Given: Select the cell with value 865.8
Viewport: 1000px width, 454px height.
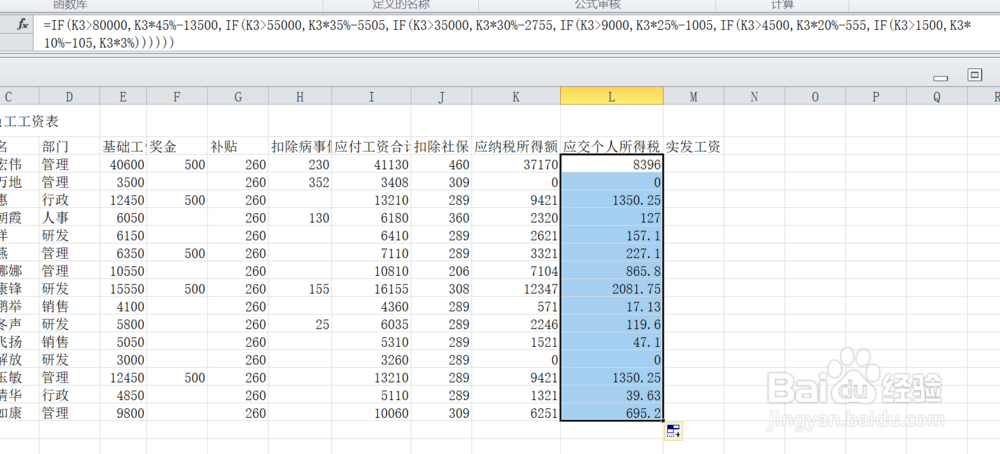Looking at the screenshot, I should click(x=612, y=271).
